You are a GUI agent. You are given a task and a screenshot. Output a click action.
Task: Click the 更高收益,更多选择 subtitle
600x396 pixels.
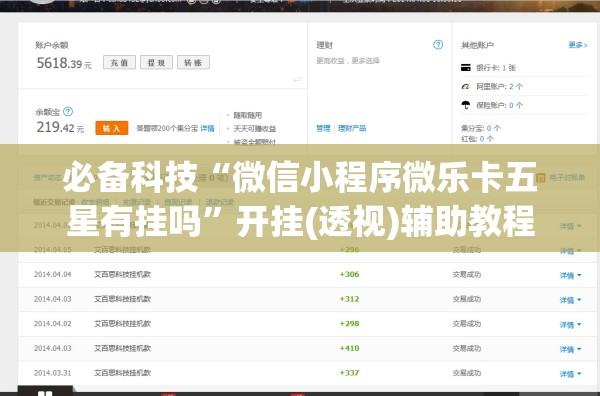pyautogui.click(x=348, y=60)
